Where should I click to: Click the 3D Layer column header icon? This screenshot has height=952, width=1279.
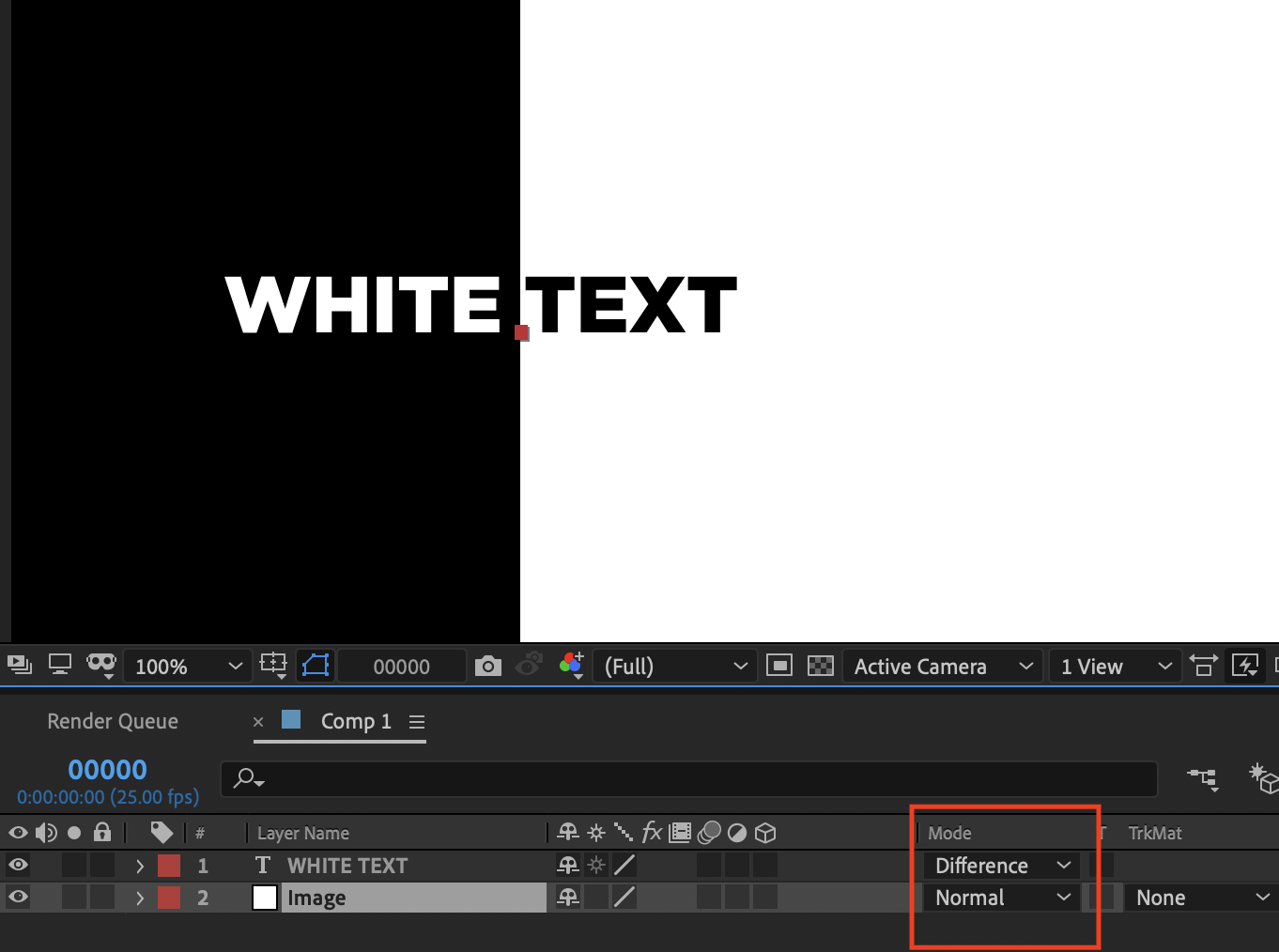click(x=766, y=832)
